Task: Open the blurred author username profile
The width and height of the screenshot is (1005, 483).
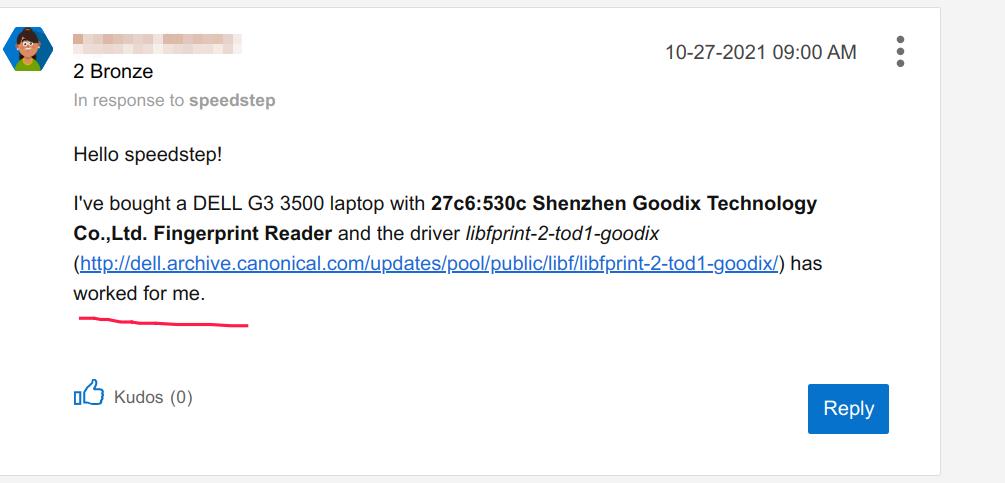Action: [157, 44]
